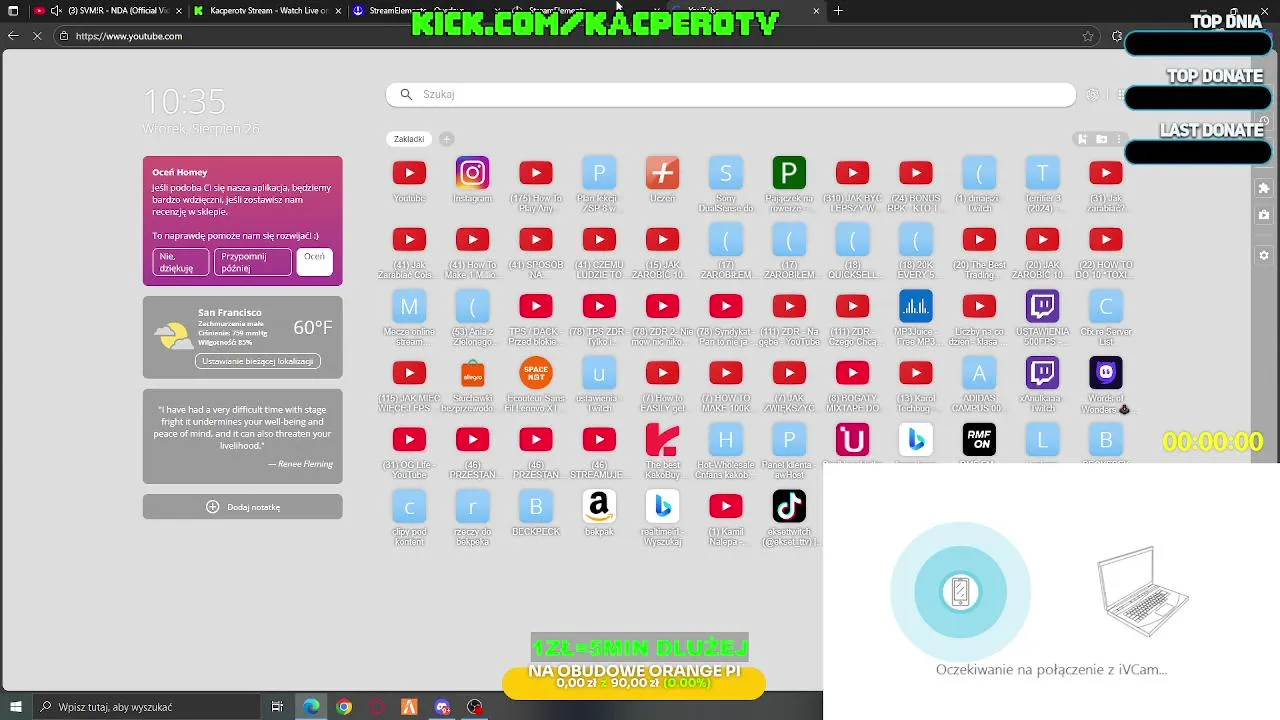This screenshot has width=1280, height=720.
Task: Select the Zakładki bookmarks tab
Action: (x=409, y=139)
